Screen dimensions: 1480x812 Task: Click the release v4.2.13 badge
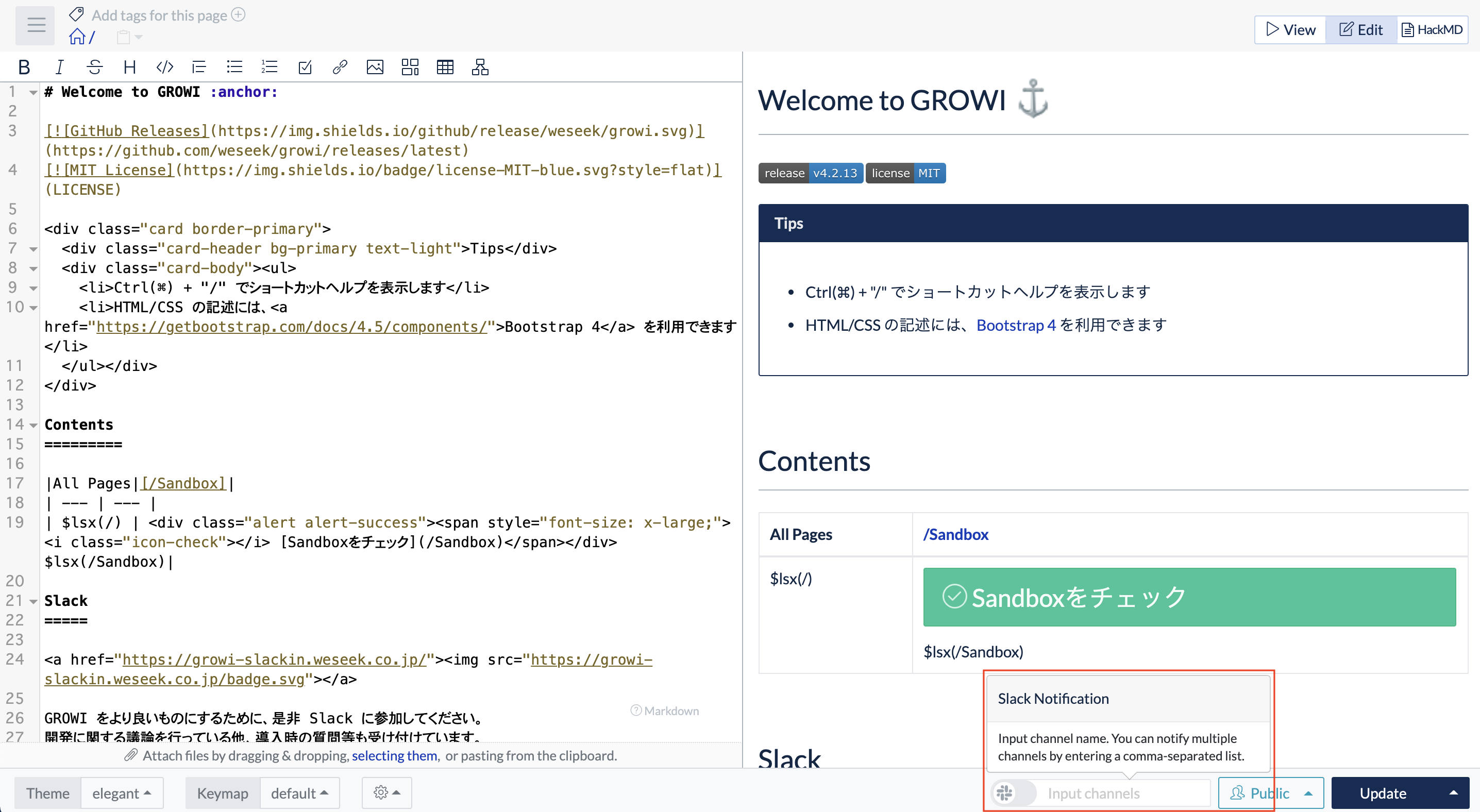click(810, 174)
